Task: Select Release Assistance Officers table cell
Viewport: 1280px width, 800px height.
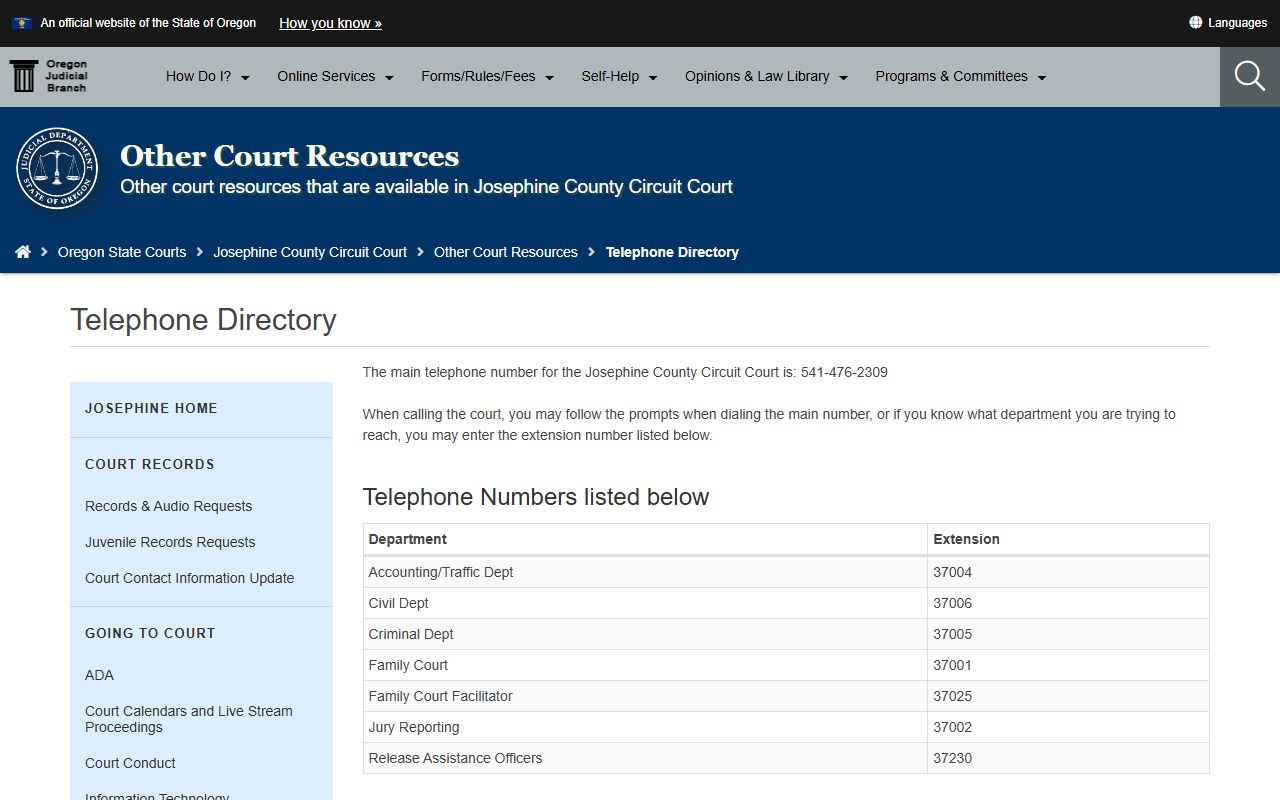Action: [x=645, y=758]
